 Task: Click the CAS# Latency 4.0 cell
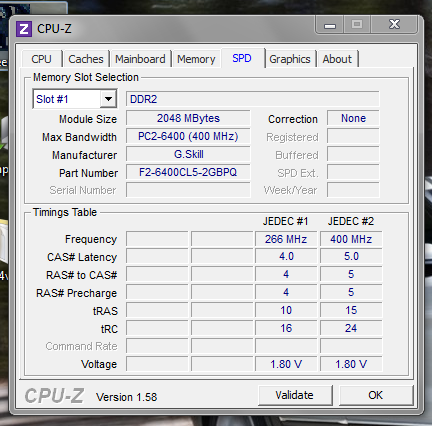pos(286,256)
